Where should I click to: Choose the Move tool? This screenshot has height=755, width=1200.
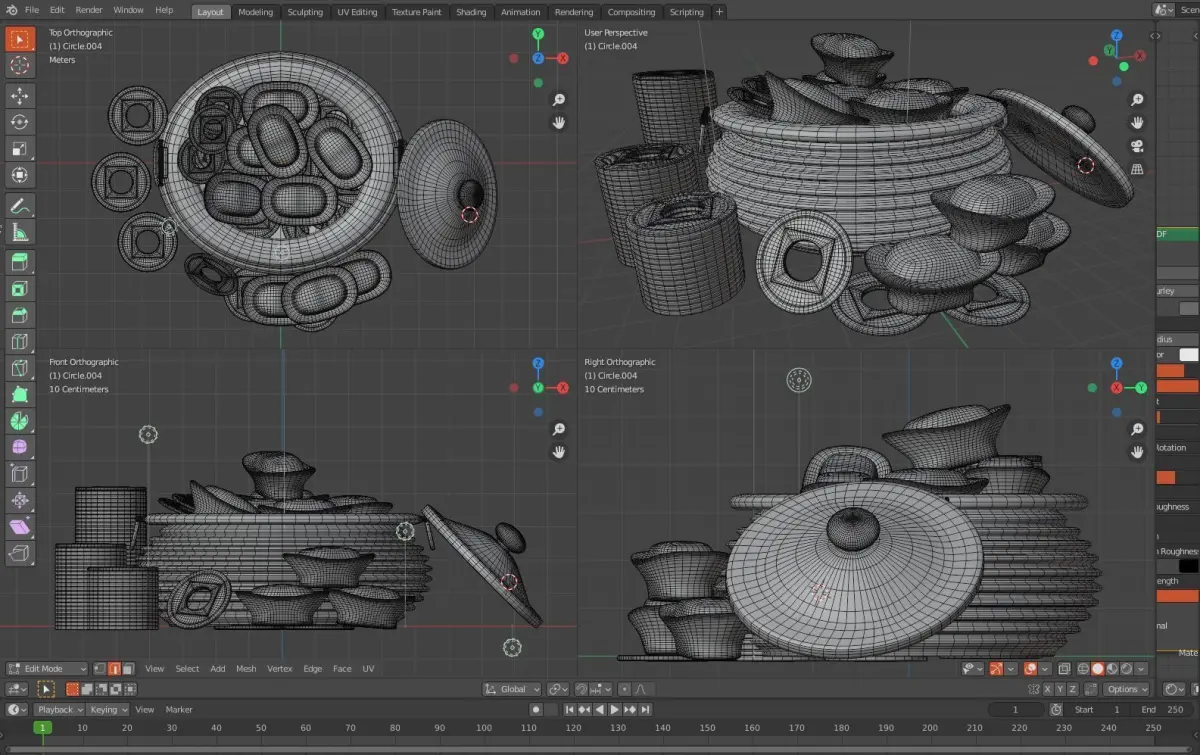coord(19,96)
